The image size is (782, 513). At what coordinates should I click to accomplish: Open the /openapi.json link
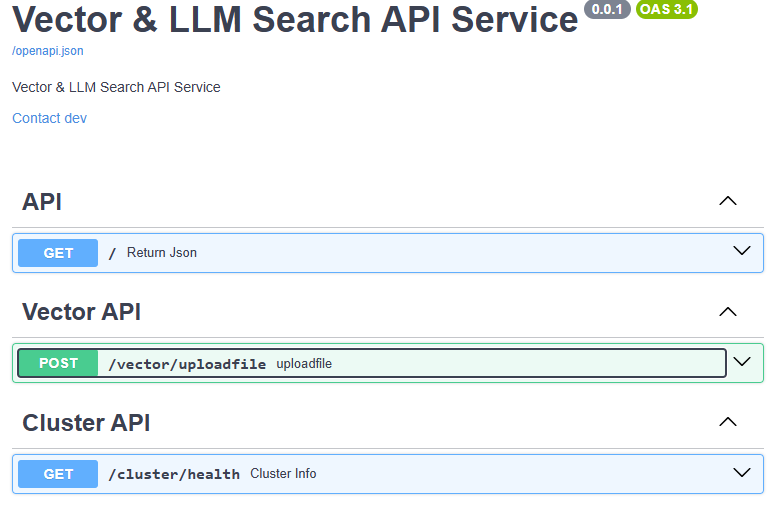[x=48, y=51]
